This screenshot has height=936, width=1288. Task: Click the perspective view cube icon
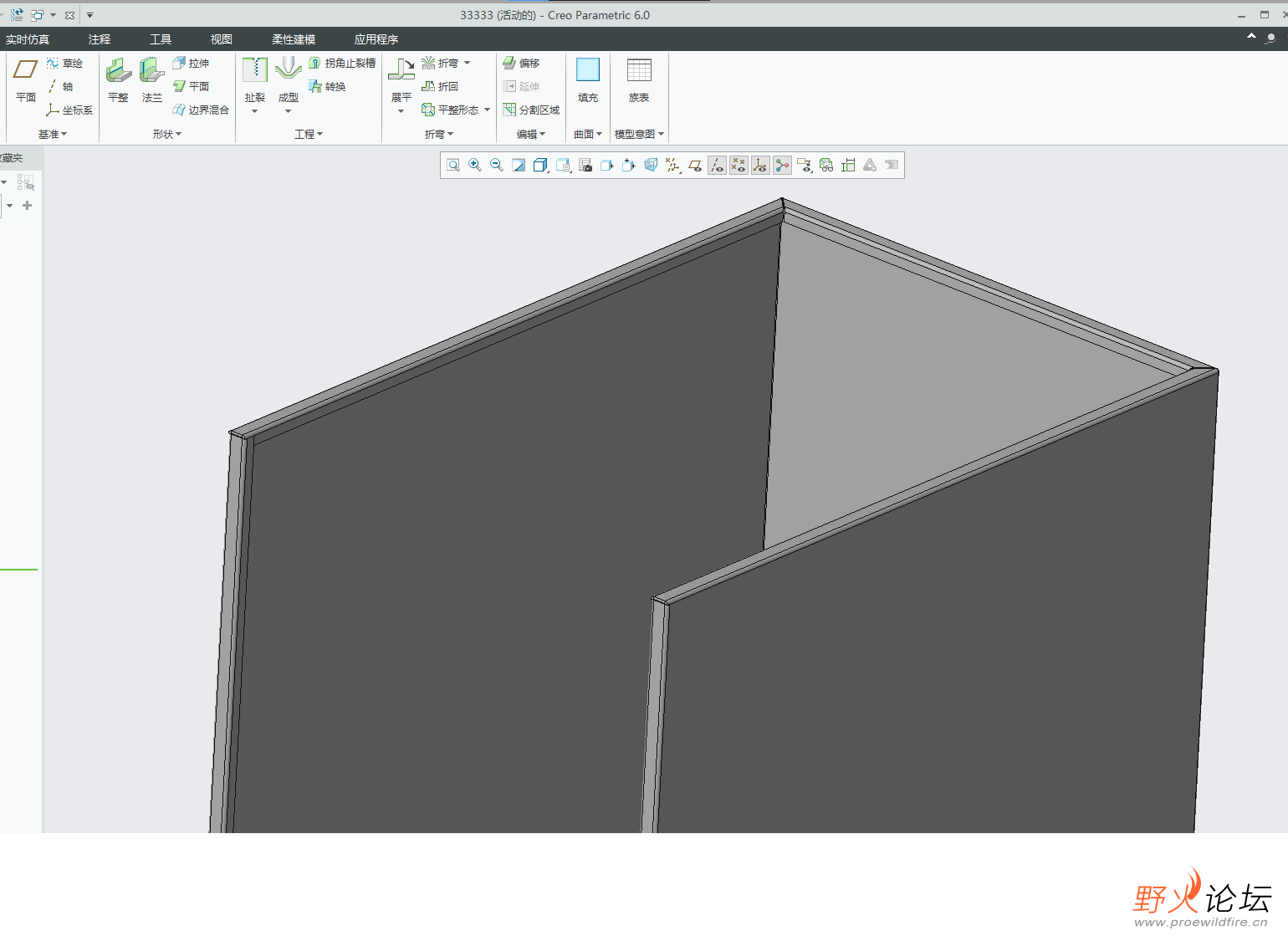651,166
